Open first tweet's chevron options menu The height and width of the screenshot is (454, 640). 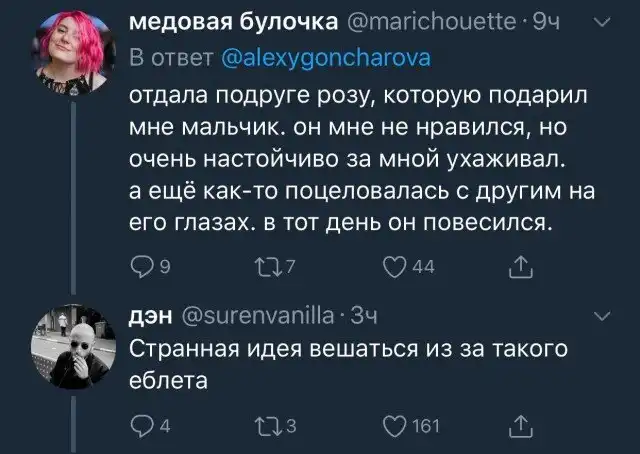coord(600,20)
